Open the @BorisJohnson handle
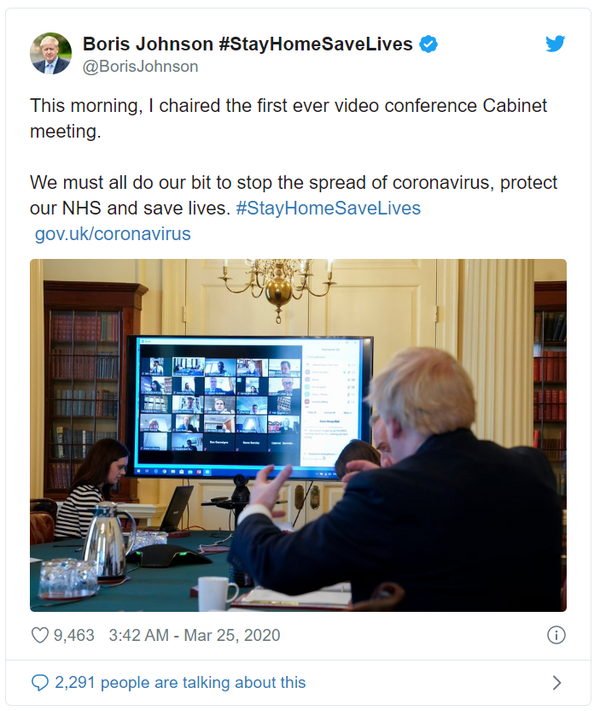 tap(140, 66)
